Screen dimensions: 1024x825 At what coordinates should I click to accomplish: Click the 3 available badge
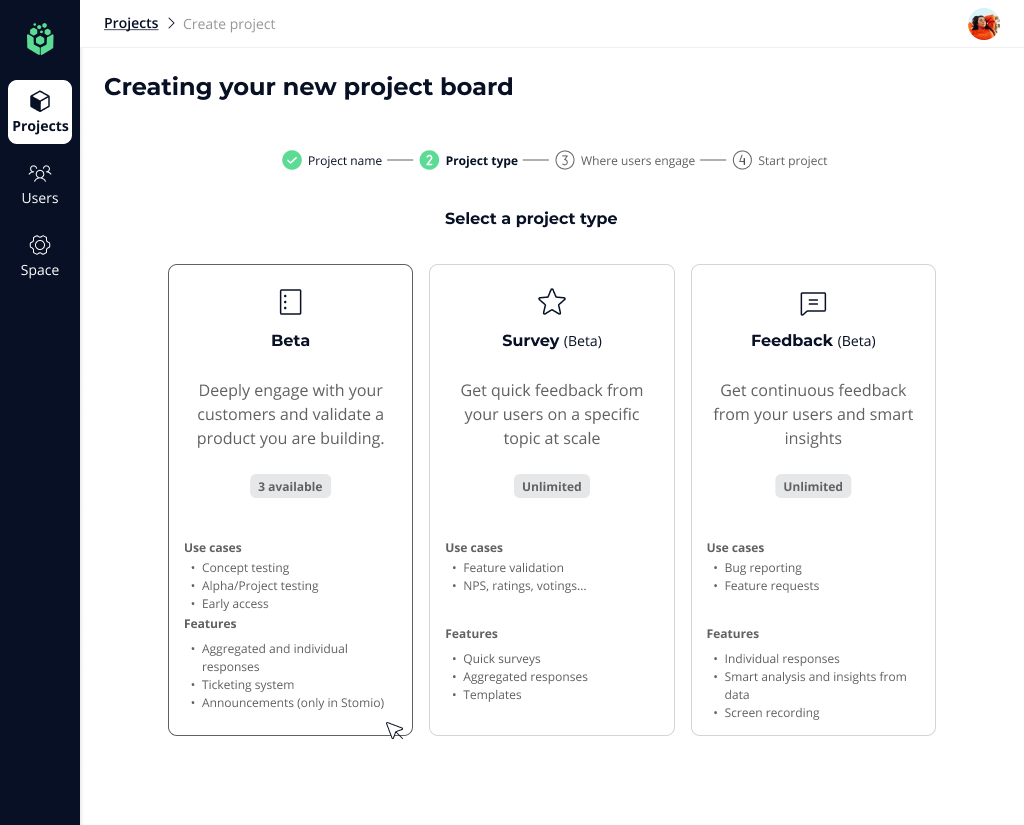tap(290, 487)
